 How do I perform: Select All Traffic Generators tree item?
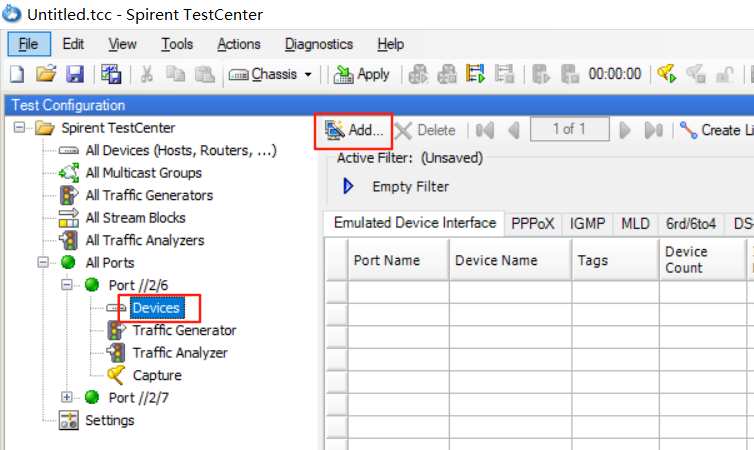point(149,195)
